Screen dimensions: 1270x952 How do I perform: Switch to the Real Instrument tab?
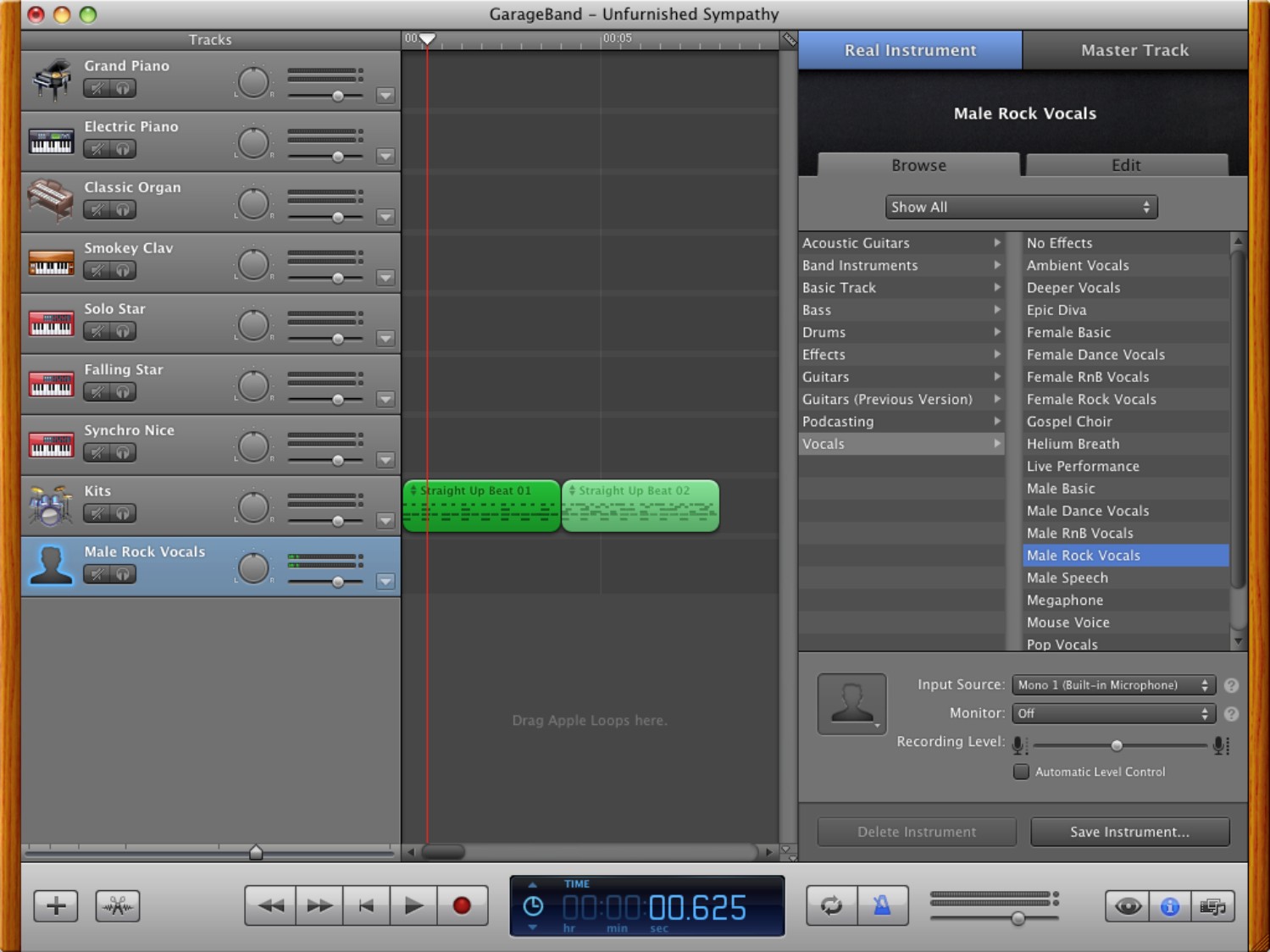tap(910, 50)
